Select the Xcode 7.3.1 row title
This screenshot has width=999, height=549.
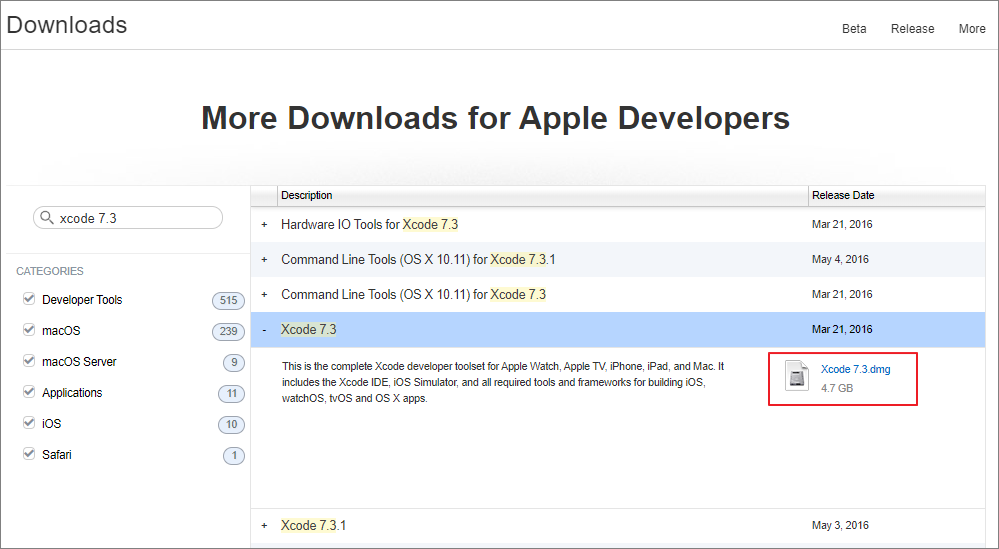[313, 525]
